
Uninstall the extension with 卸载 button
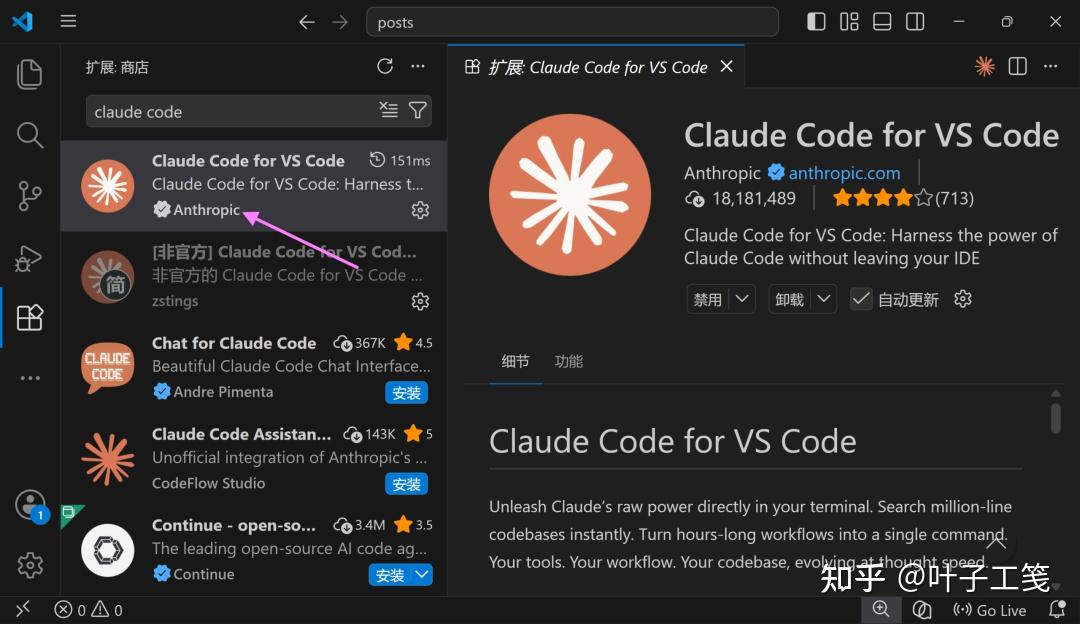point(789,300)
